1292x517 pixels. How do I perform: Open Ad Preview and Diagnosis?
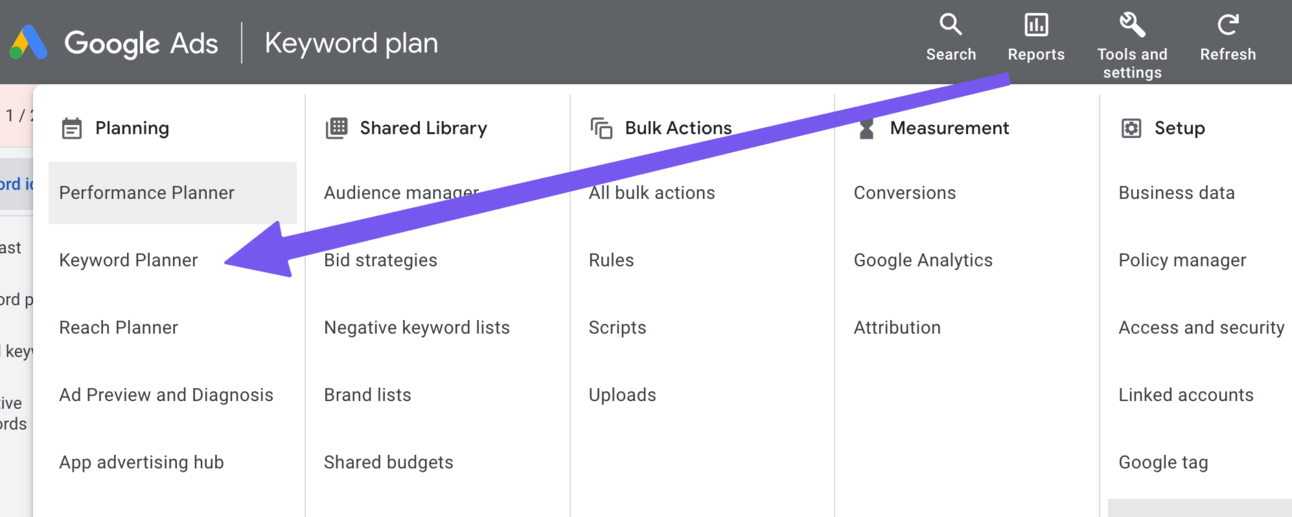tap(166, 395)
